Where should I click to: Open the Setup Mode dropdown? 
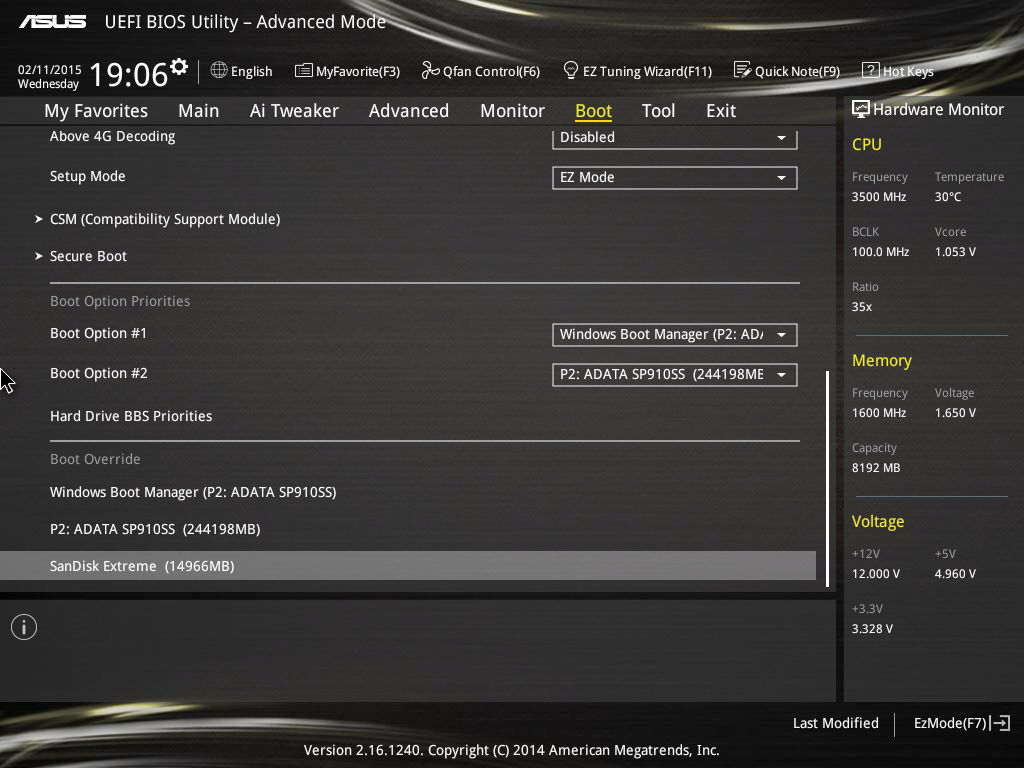pos(675,178)
